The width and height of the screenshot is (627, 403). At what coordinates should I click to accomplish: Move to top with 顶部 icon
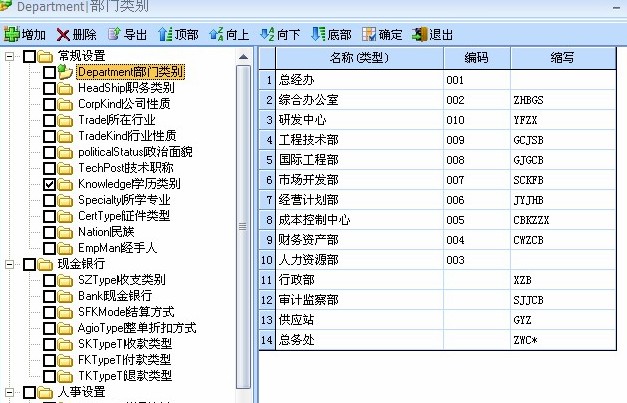165,34
